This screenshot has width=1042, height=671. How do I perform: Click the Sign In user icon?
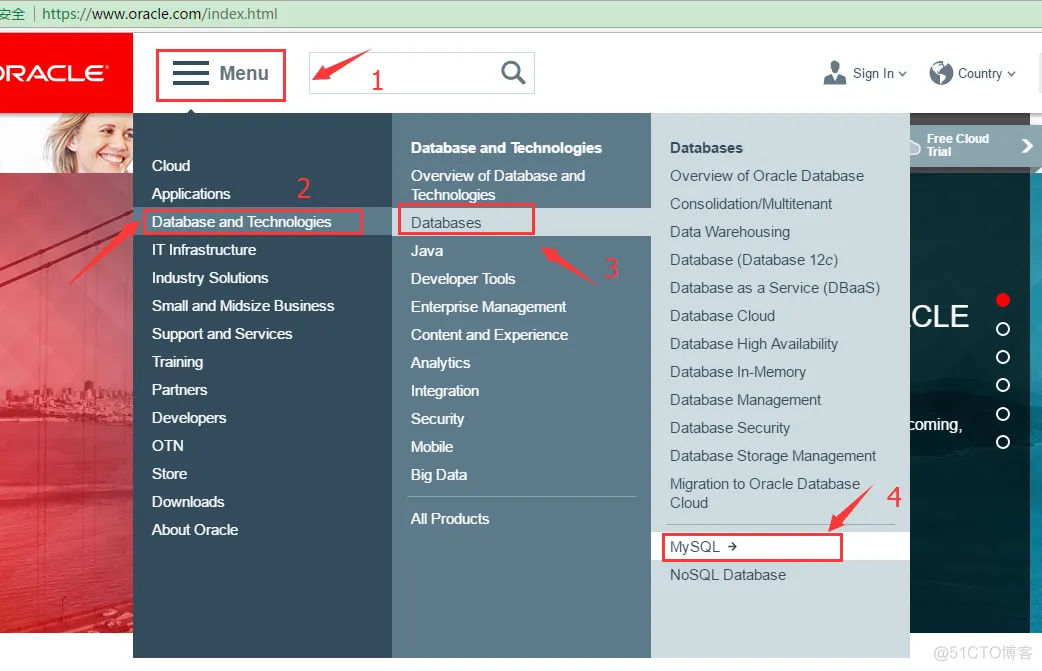835,73
